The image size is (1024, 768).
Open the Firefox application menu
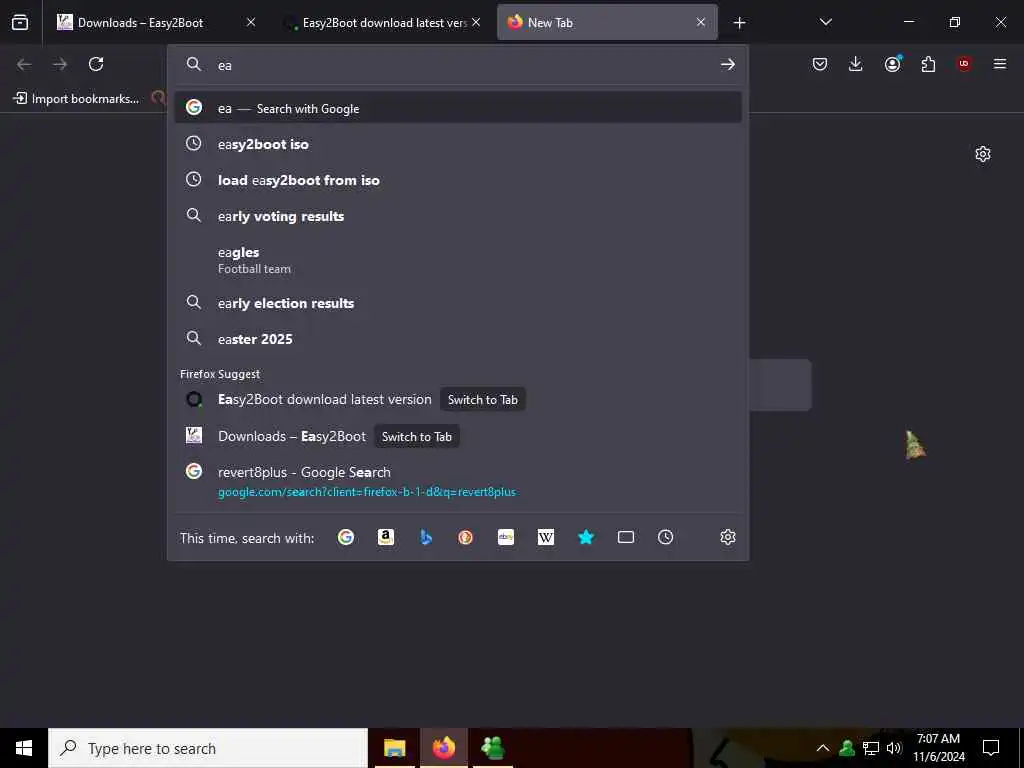pyautogui.click(x=1000, y=64)
